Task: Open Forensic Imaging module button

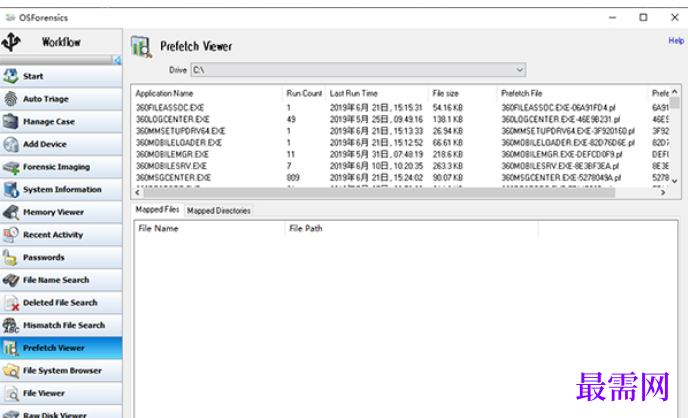Action: tap(61, 167)
